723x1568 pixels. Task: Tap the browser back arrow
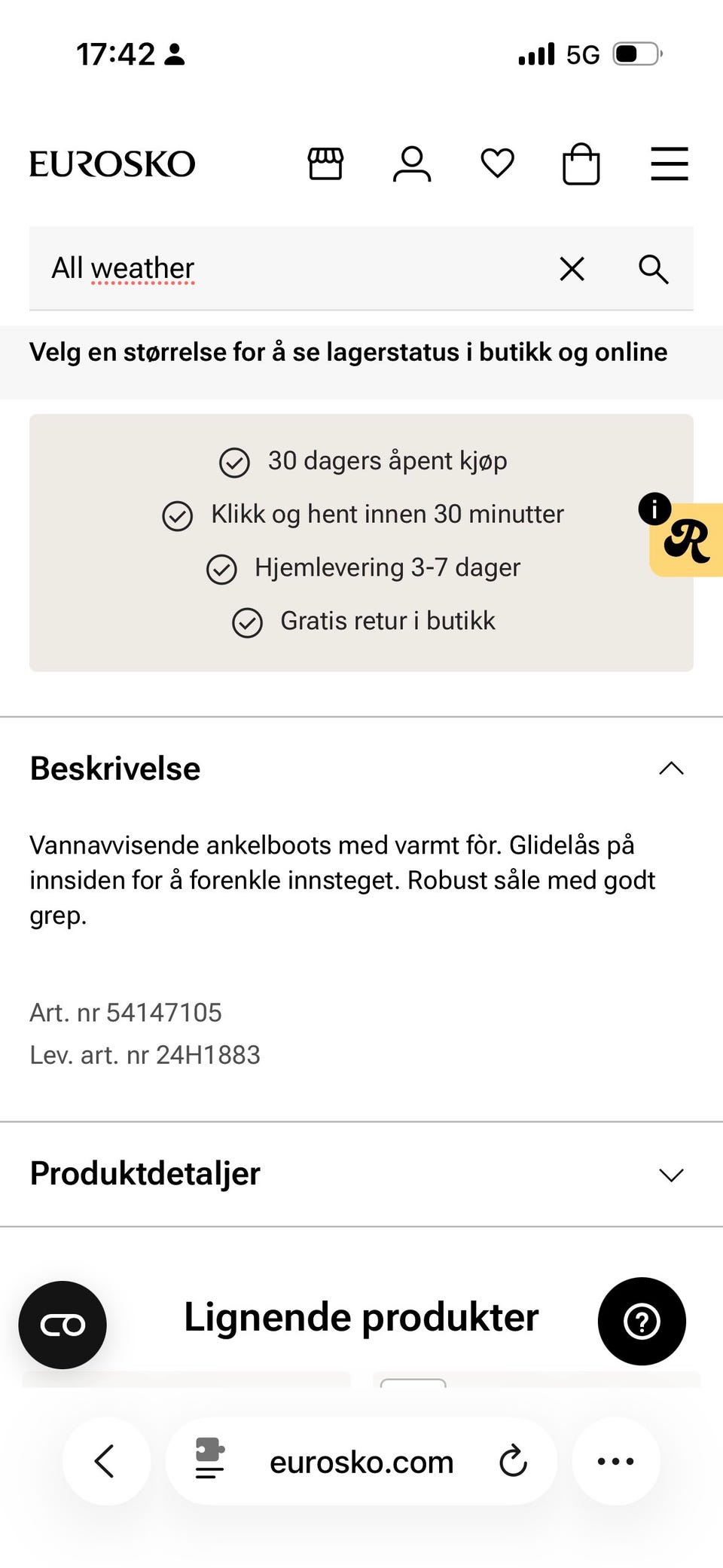click(106, 1460)
